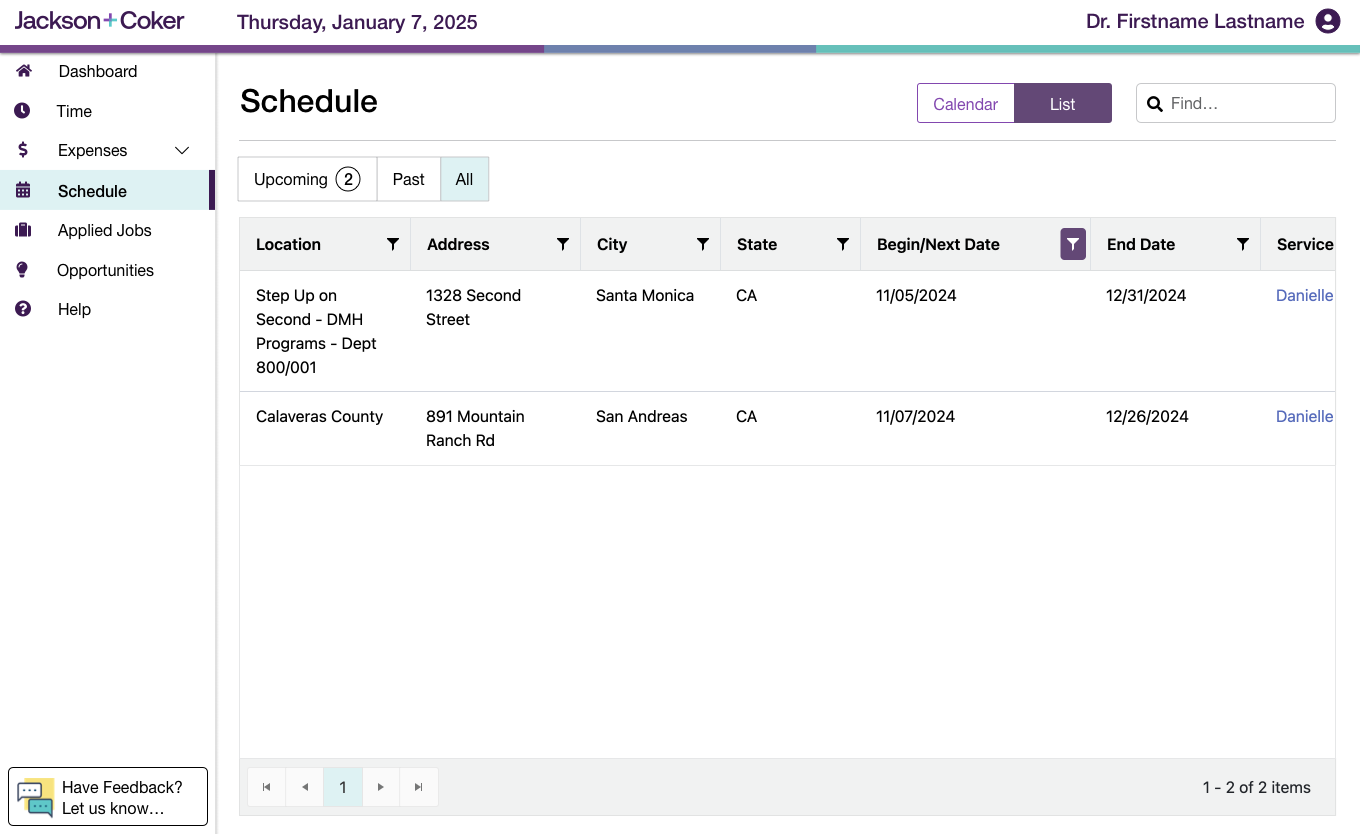Show the Past schedule tab
Image resolution: width=1360 pixels, height=840 pixels.
coord(409,179)
